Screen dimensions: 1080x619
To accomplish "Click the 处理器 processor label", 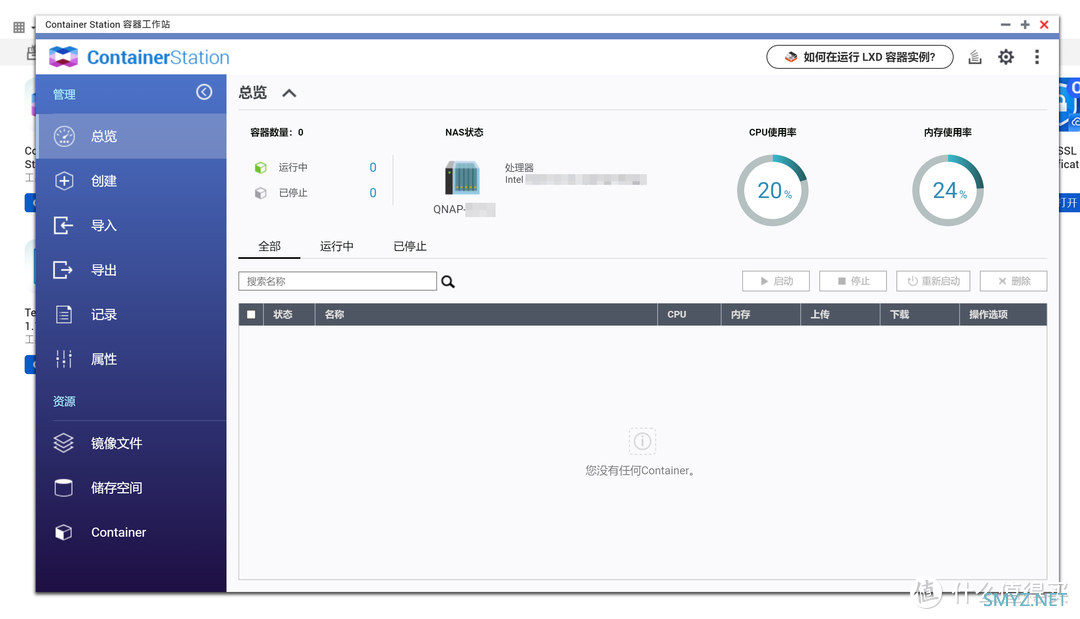I will [x=519, y=167].
